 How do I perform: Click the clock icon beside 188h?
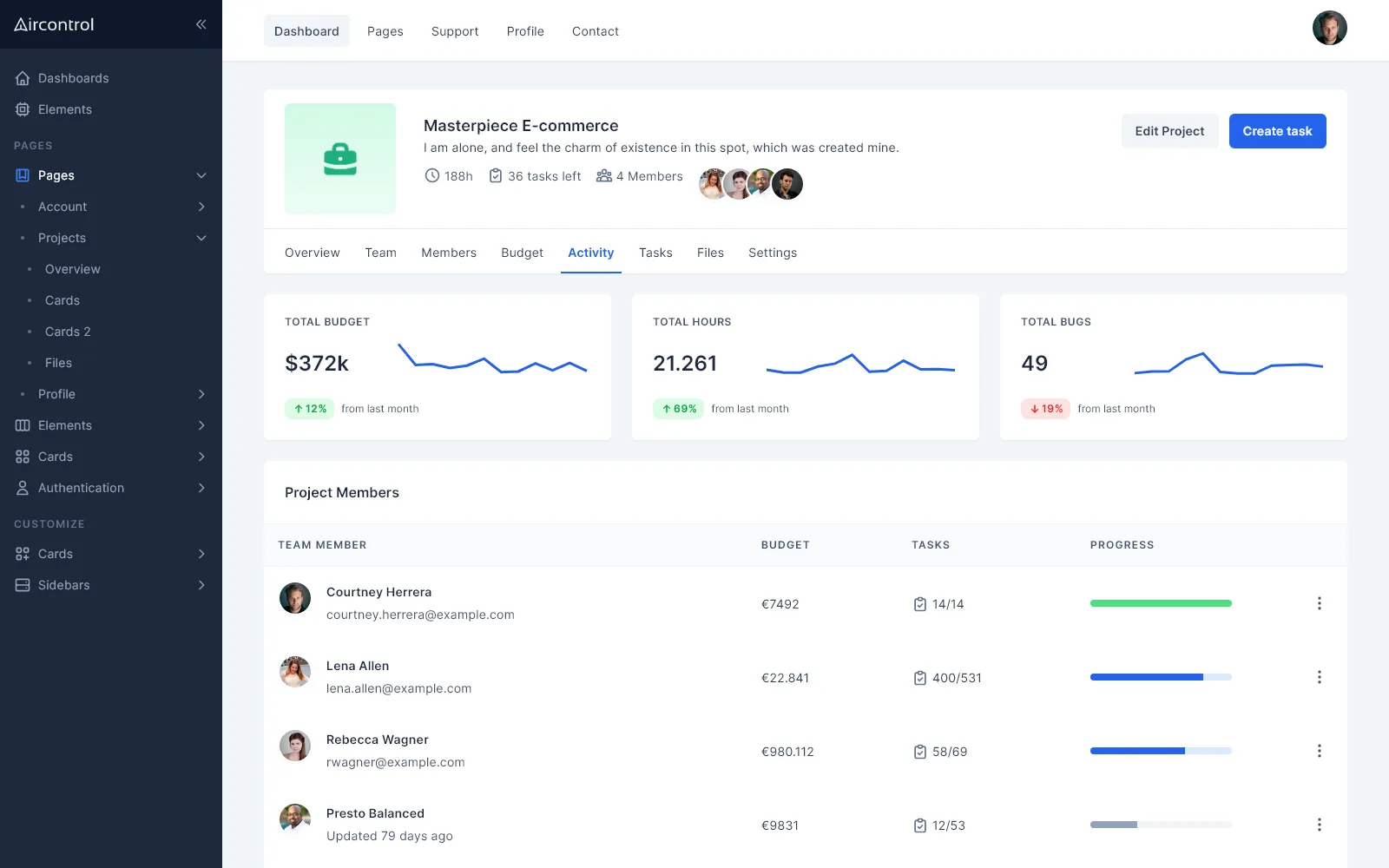432,176
